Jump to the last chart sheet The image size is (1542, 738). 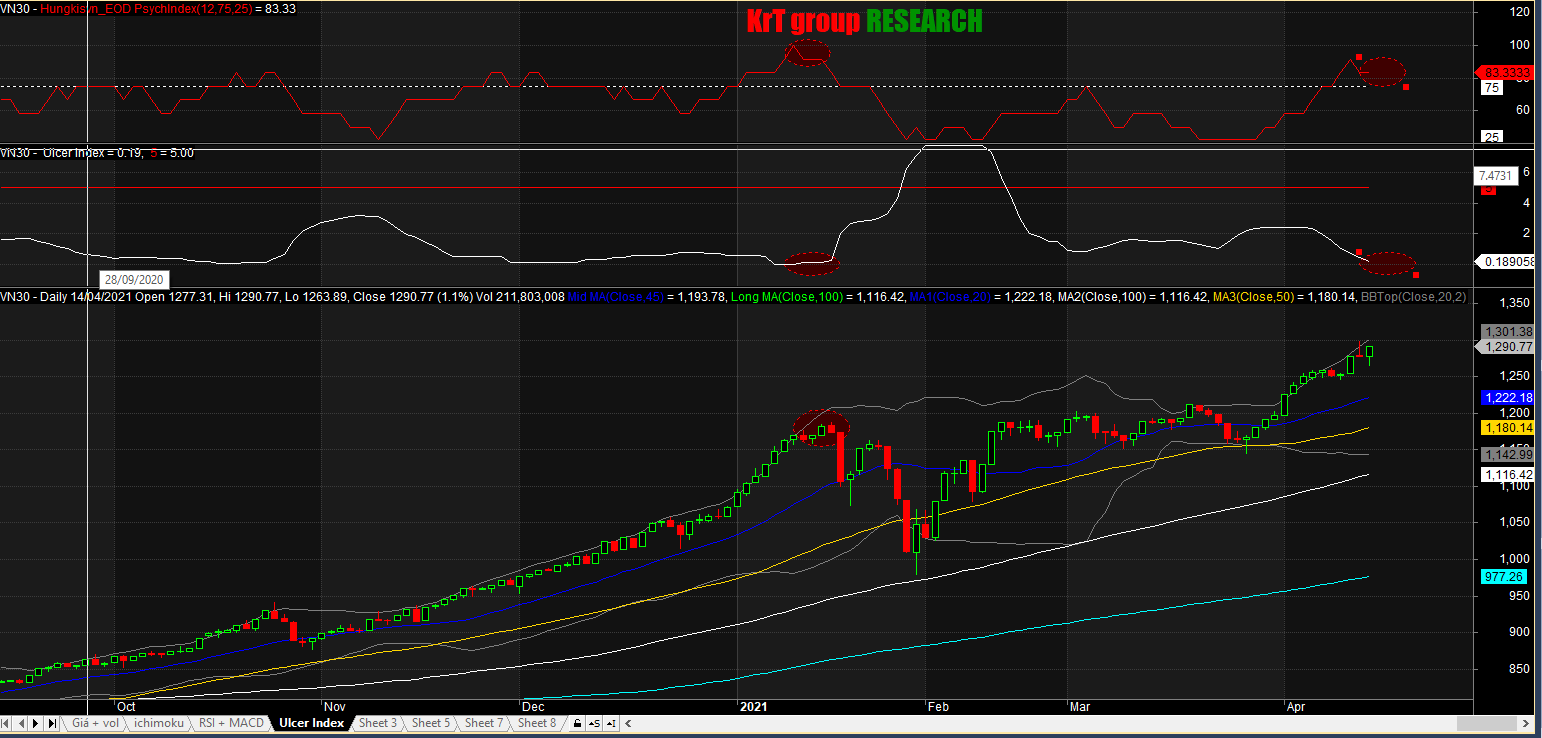click(50, 723)
